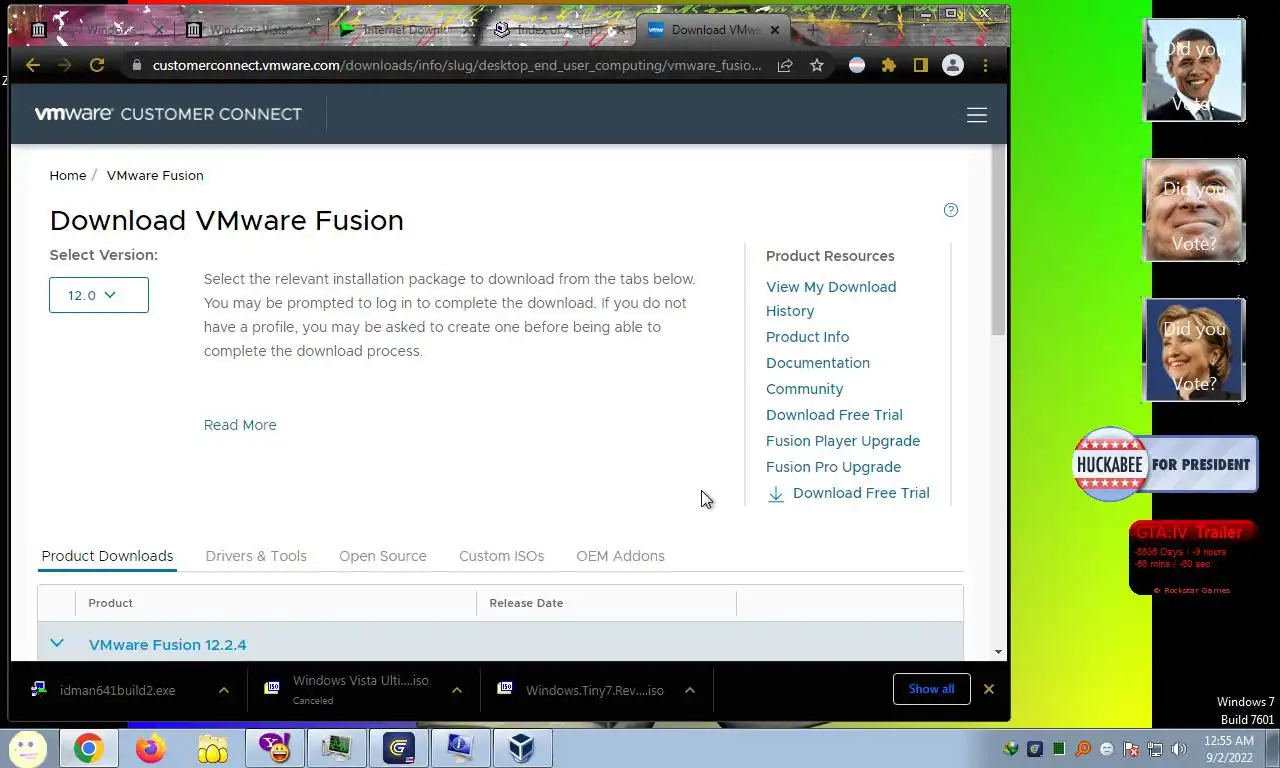
Task: Switch to the Product Downloads tab
Action: 107,556
